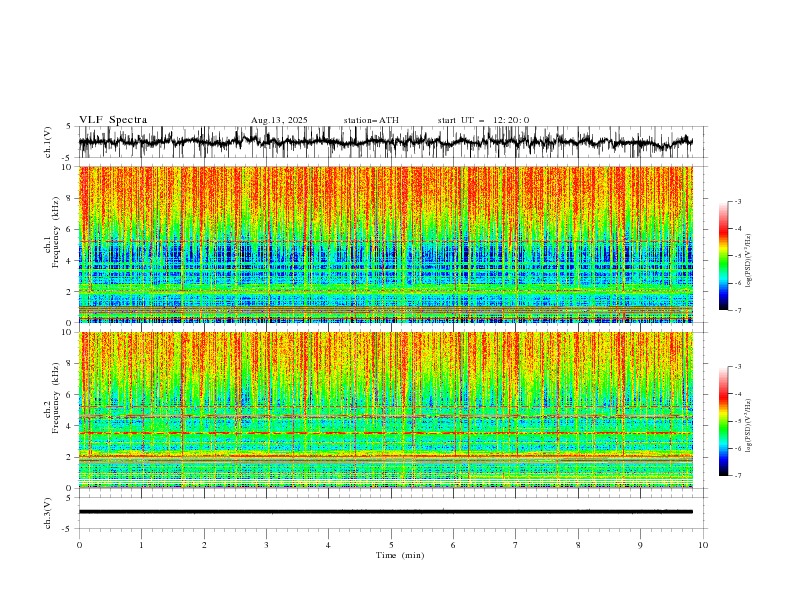Click the 'ch.1(V)' waveform axis label

48,142
